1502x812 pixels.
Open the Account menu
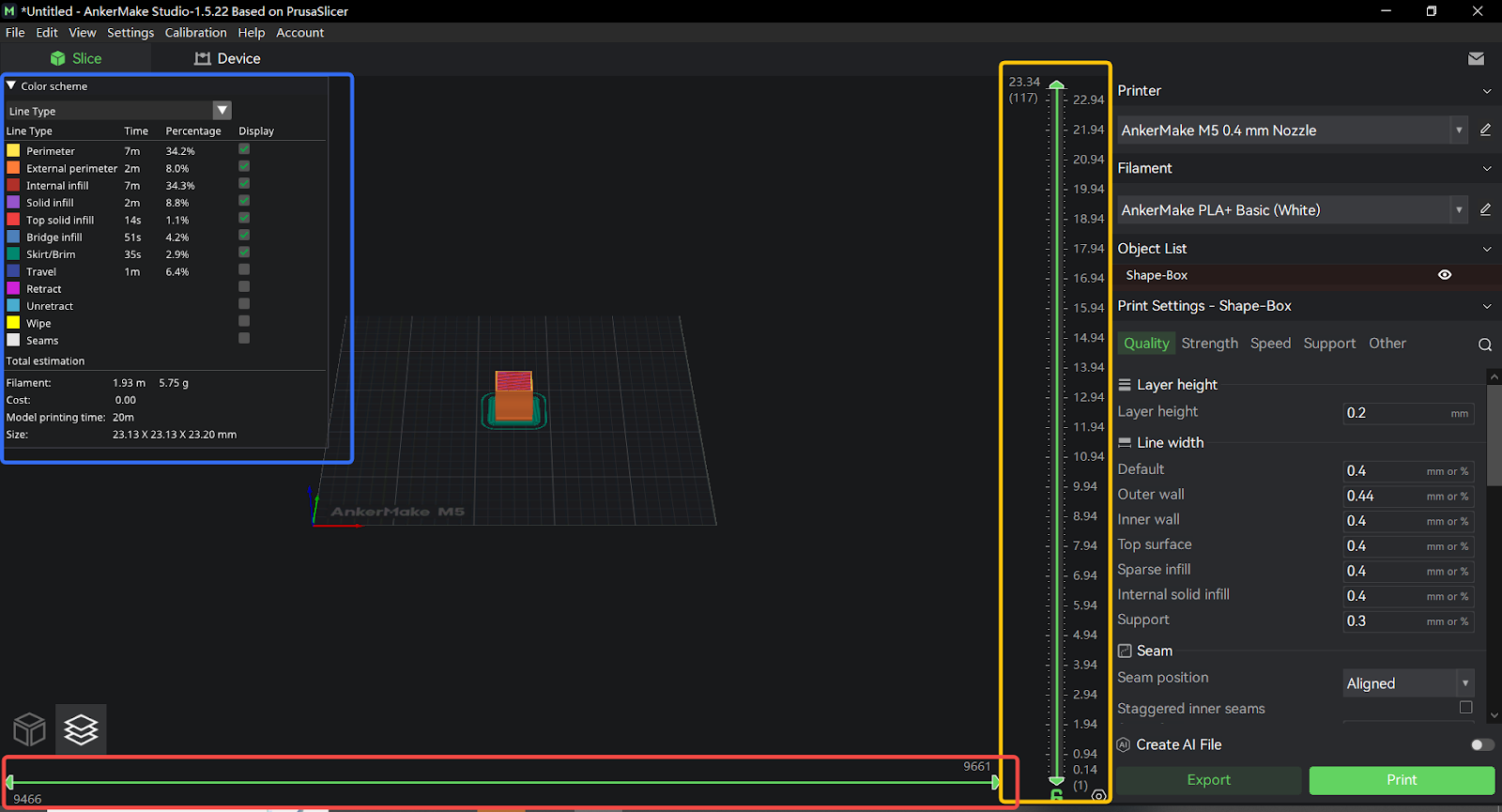point(299,32)
